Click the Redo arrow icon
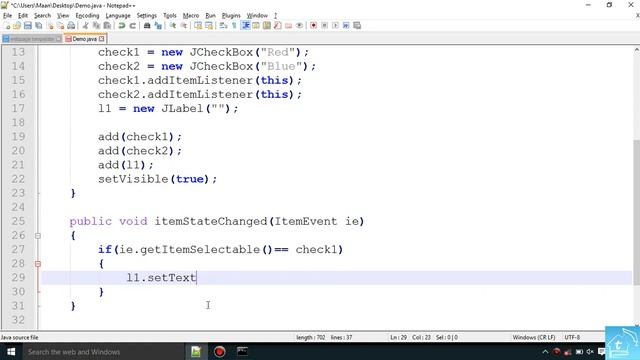The image size is (640, 360). point(132,26)
